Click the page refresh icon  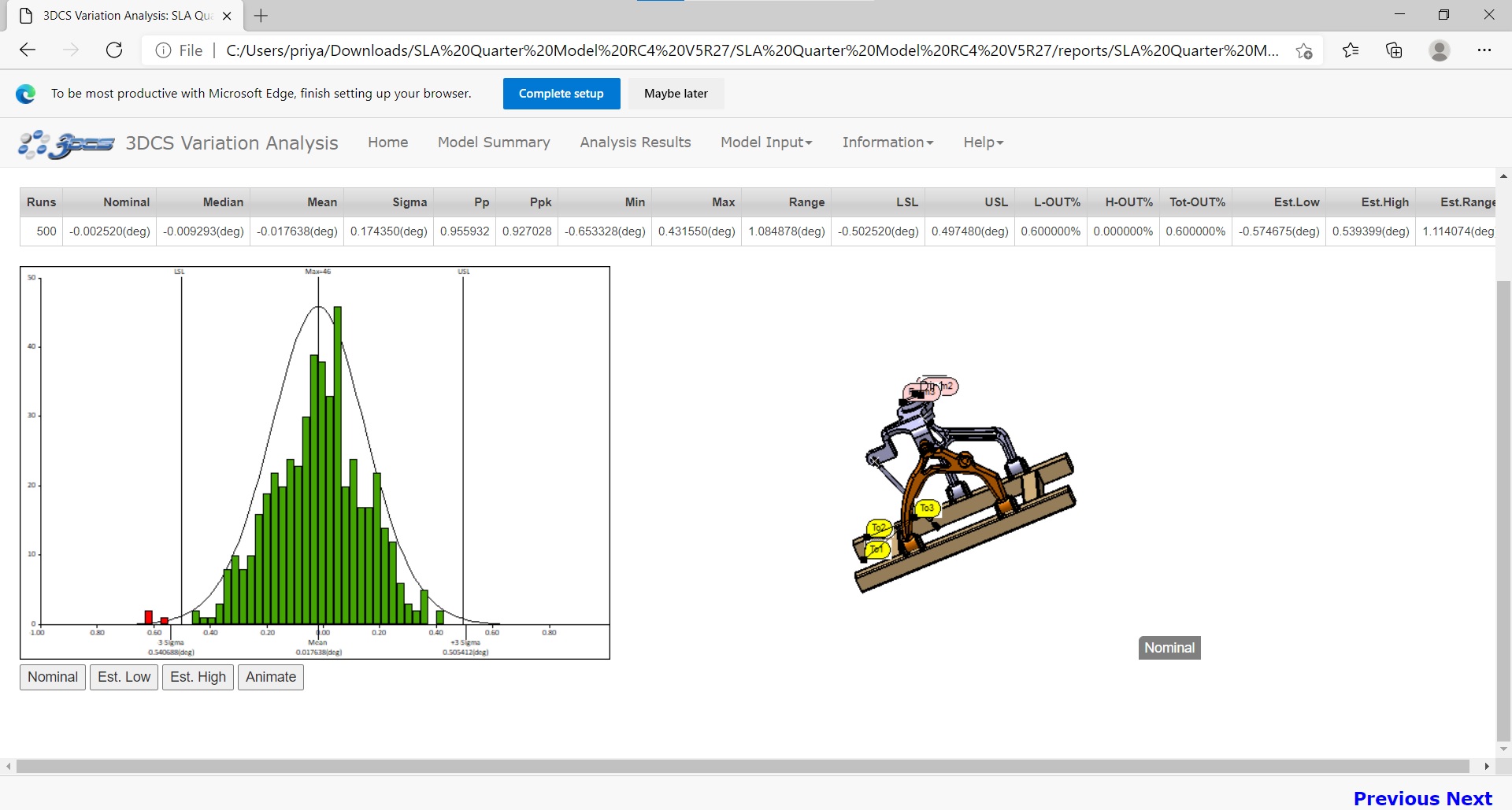[x=114, y=50]
